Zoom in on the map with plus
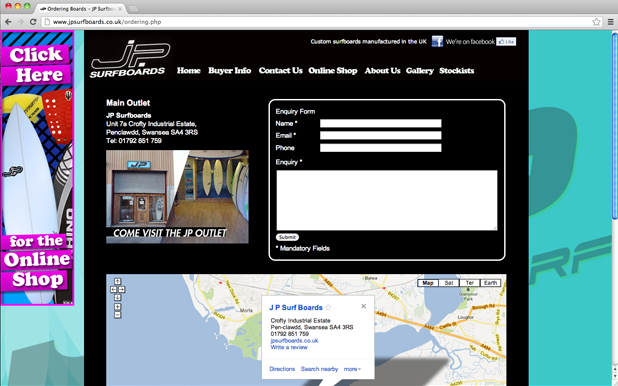 click(x=117, y=307)
